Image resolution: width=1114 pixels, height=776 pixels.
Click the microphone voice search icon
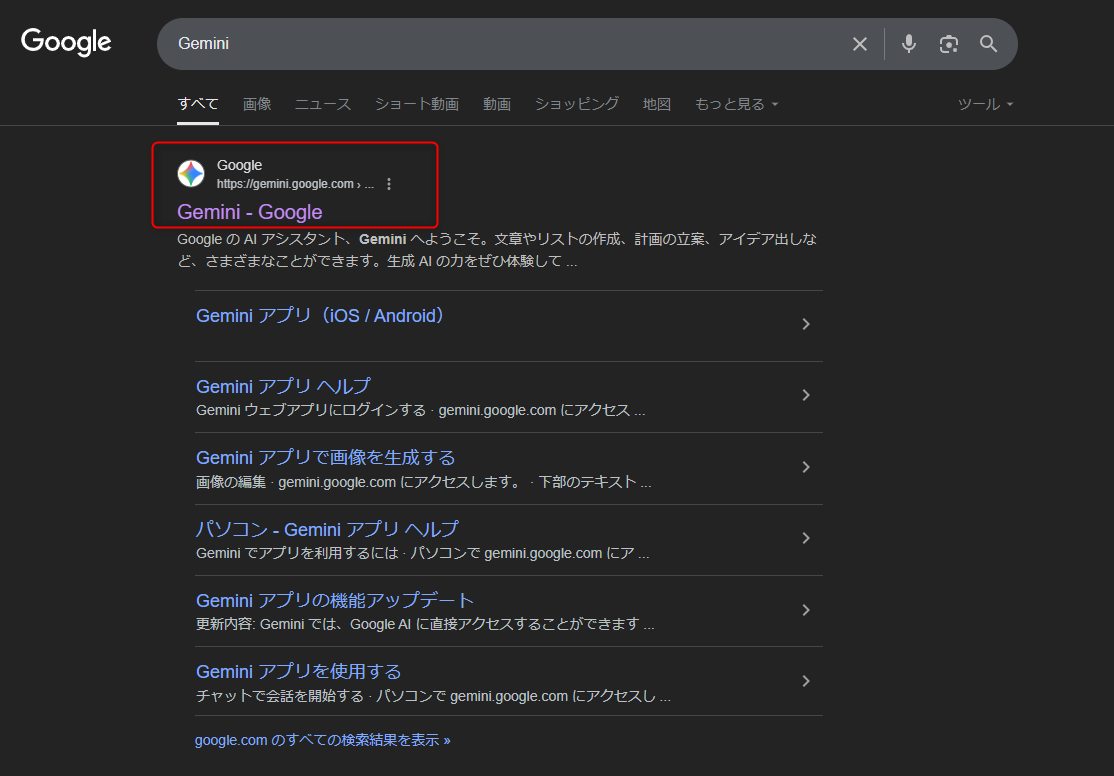[x=908, y=44]
